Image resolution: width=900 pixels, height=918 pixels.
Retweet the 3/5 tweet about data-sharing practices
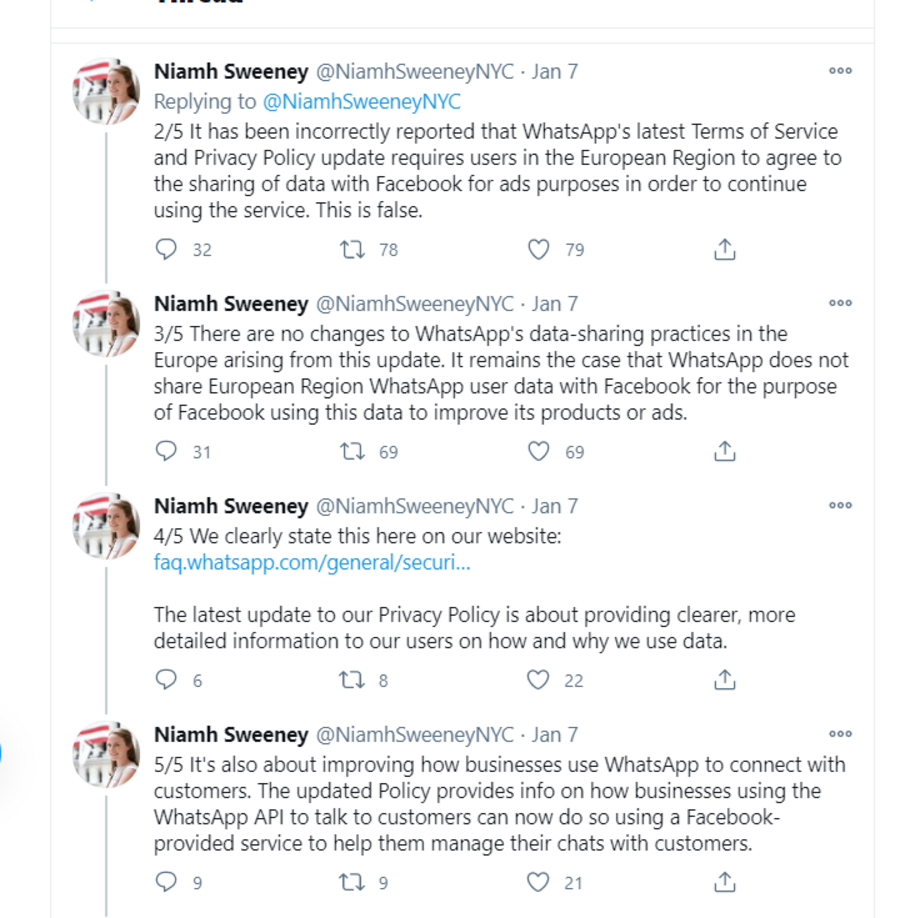[x=353, y=452]
